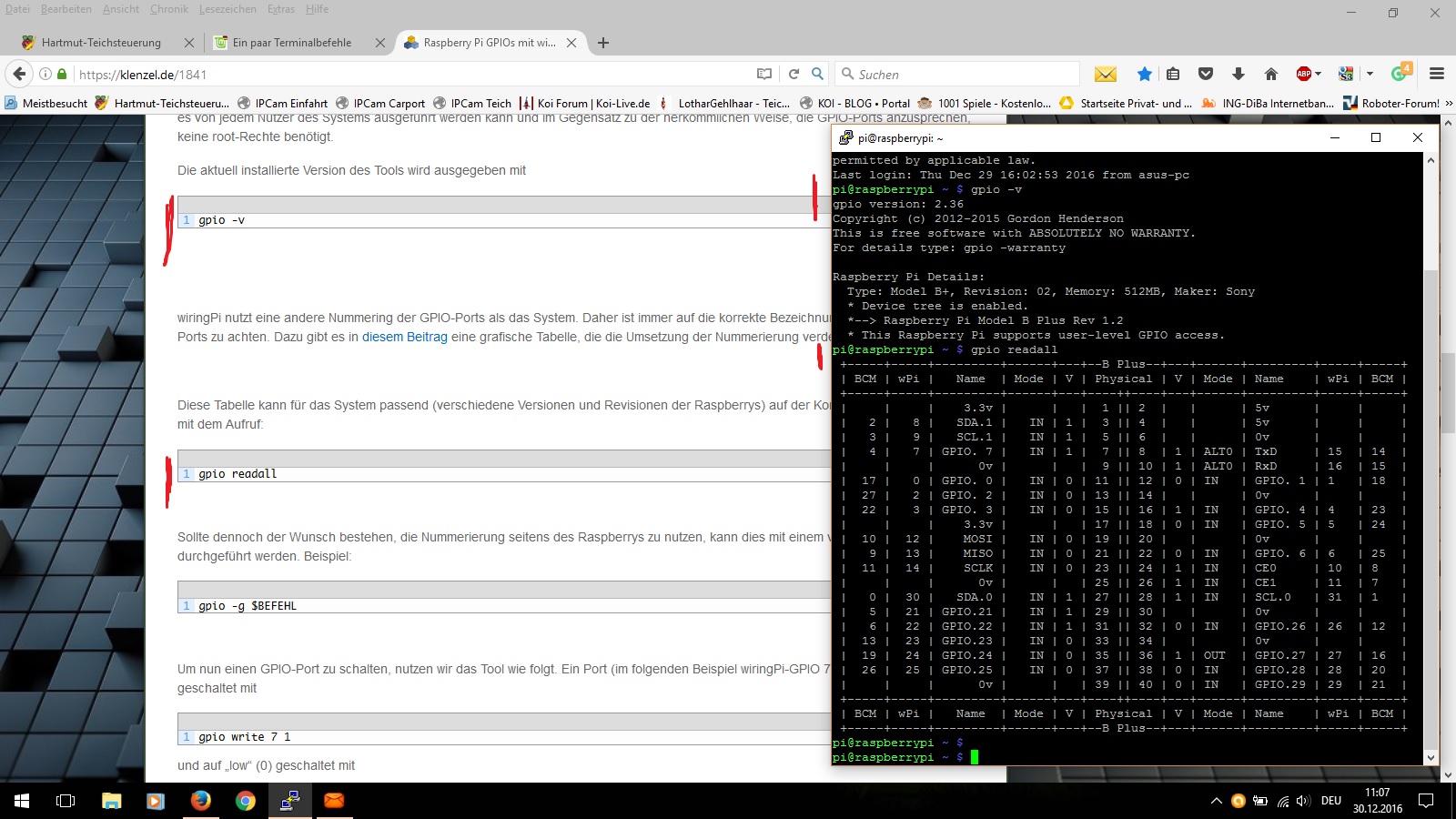
Task: Open a new tab with plus button
Action: tap(602, 43)
